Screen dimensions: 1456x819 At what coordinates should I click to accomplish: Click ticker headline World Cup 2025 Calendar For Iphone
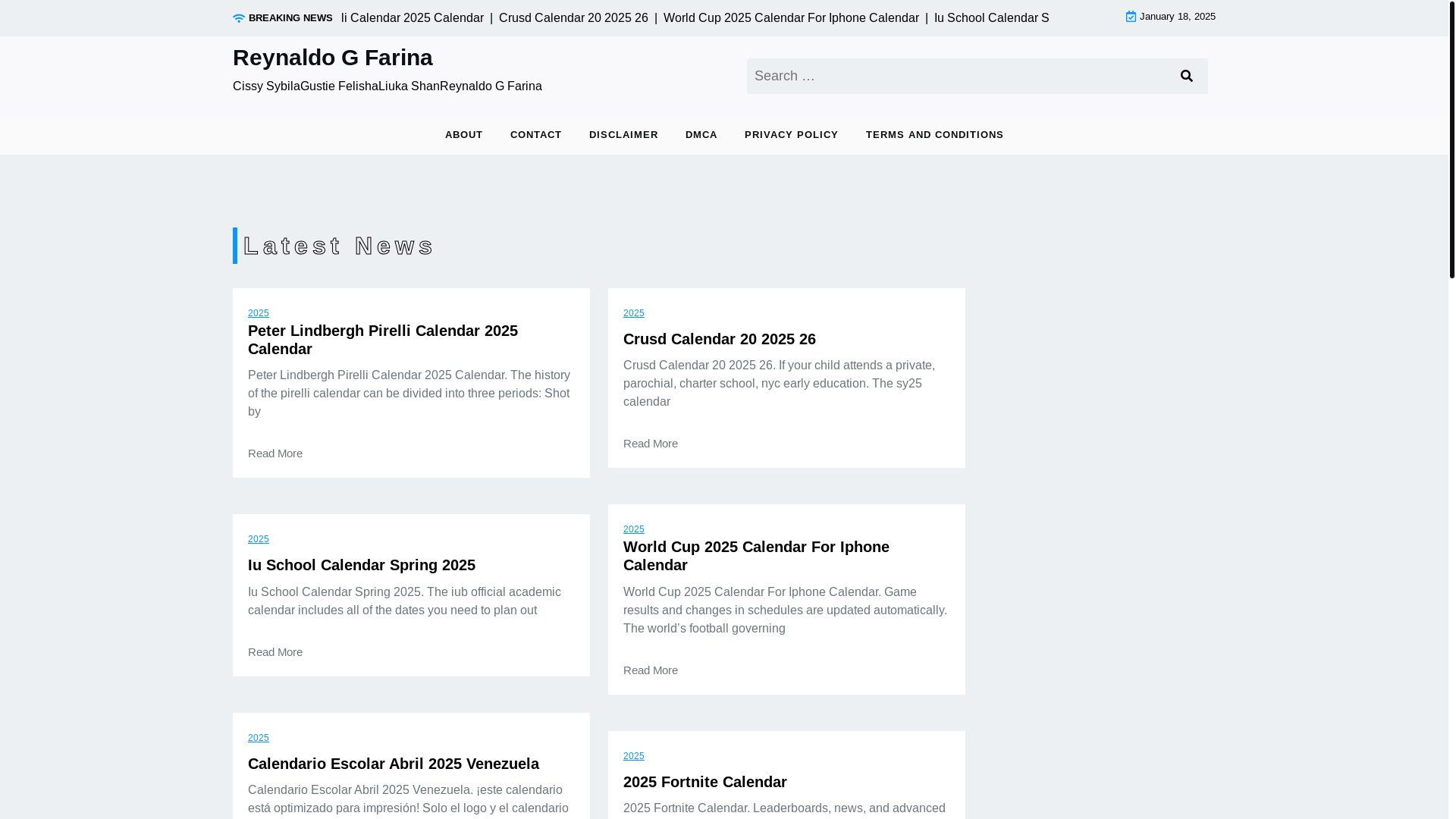click(x=791, y=18)
